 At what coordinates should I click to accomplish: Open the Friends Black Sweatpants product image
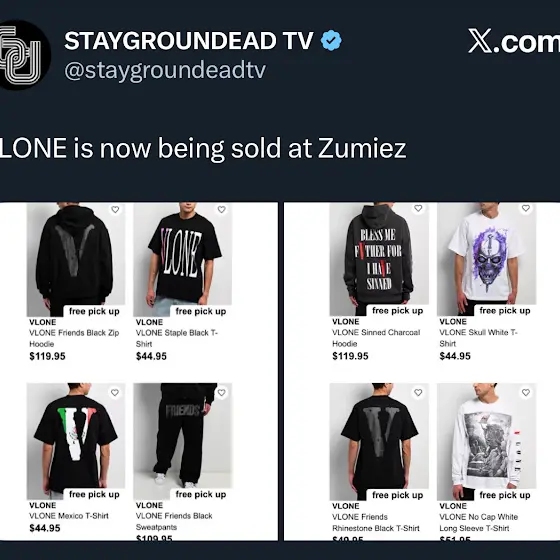pyautogui.click(x=182, y=441)
